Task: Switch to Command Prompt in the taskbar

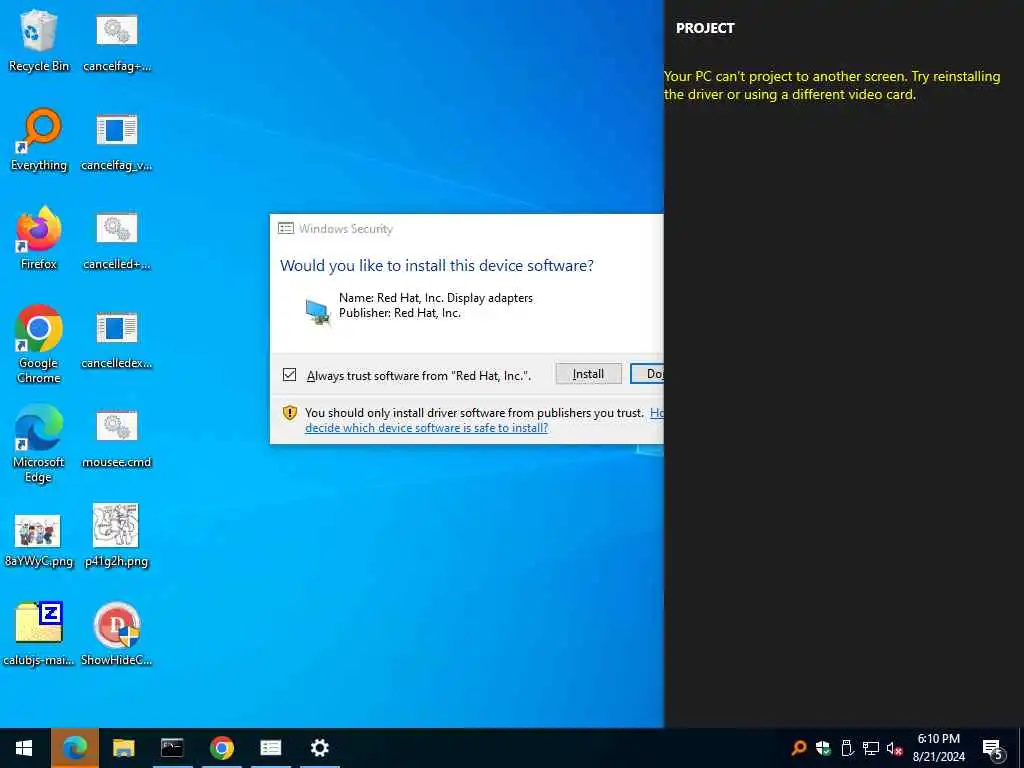Action: 172,748
